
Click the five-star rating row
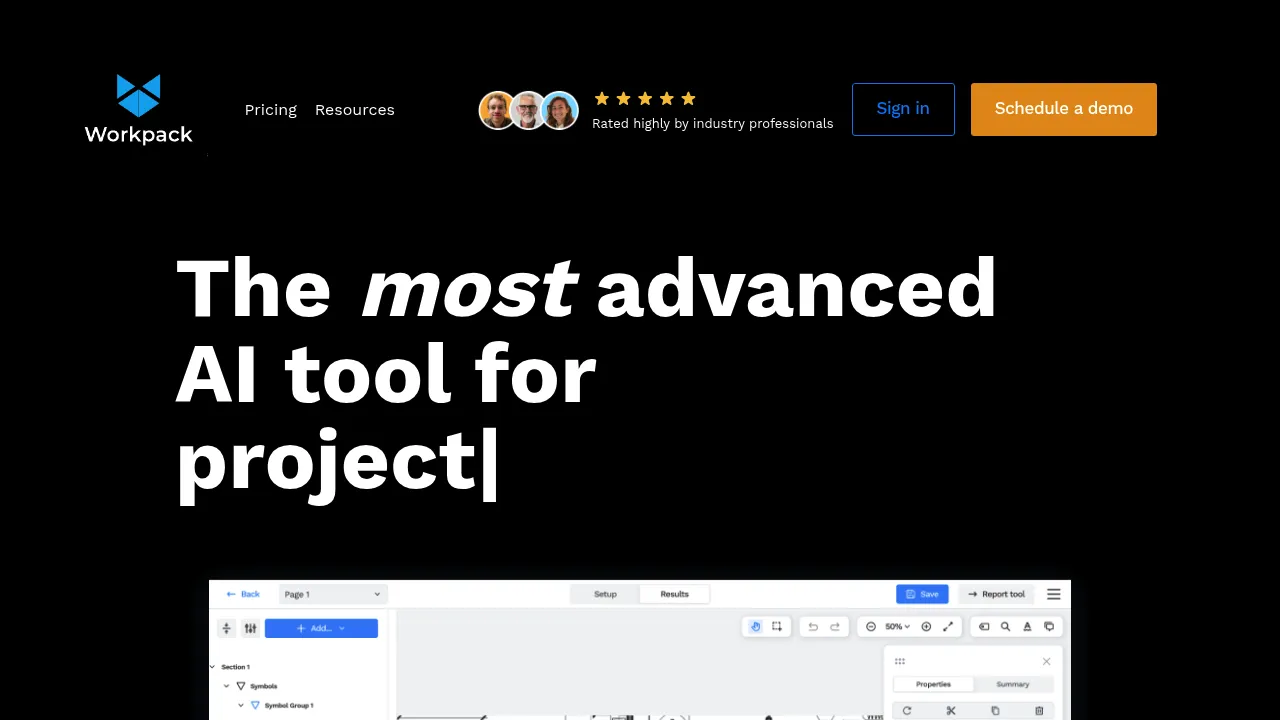(x=645, y=98)
